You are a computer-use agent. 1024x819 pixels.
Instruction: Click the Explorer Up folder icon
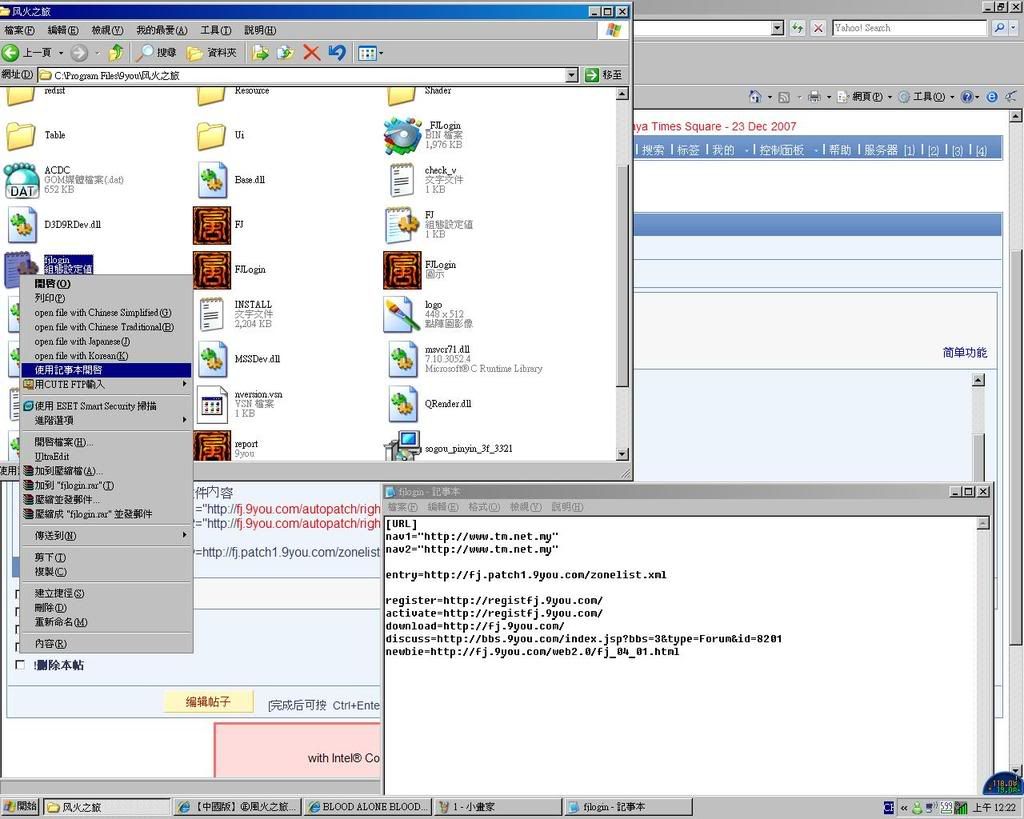tap(116, 53)
